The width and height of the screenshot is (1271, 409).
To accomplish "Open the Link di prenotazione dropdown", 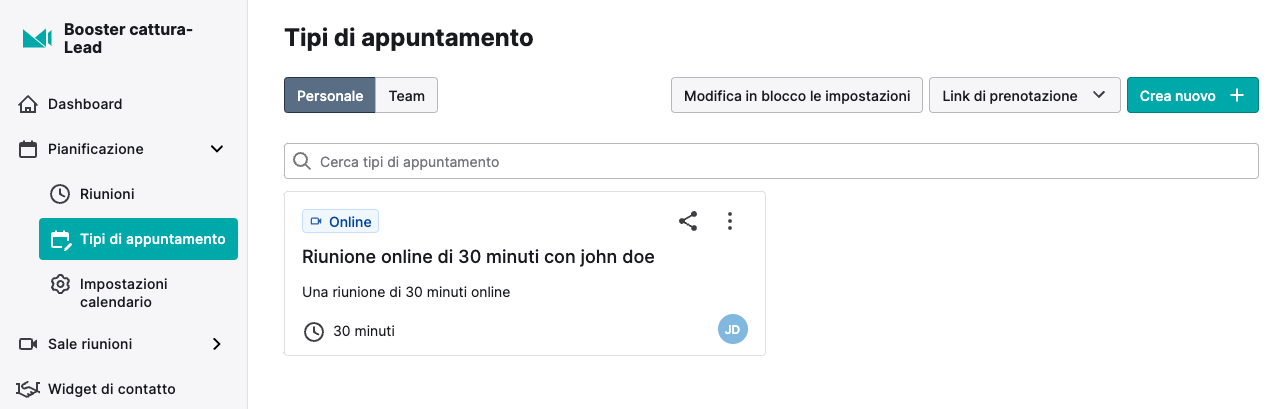I will pos(1025,96).
